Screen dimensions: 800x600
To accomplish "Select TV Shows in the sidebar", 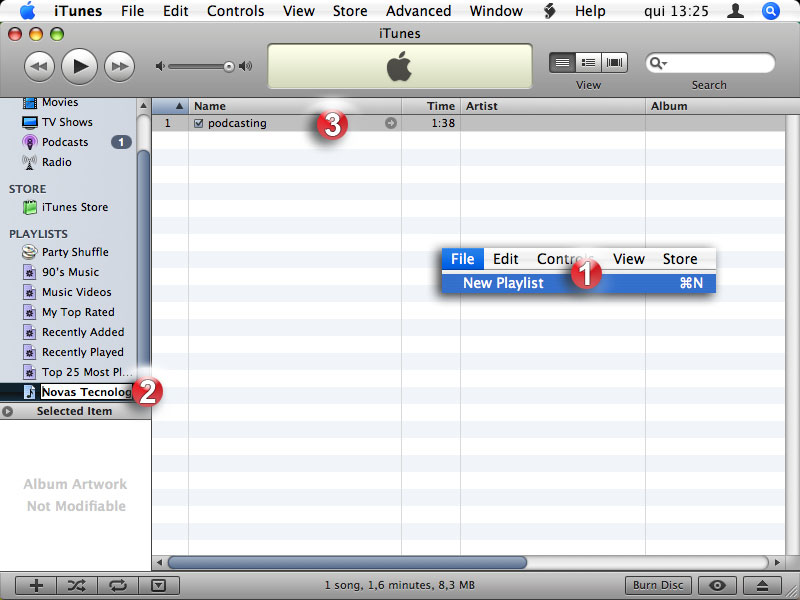I will click(67, 122).
